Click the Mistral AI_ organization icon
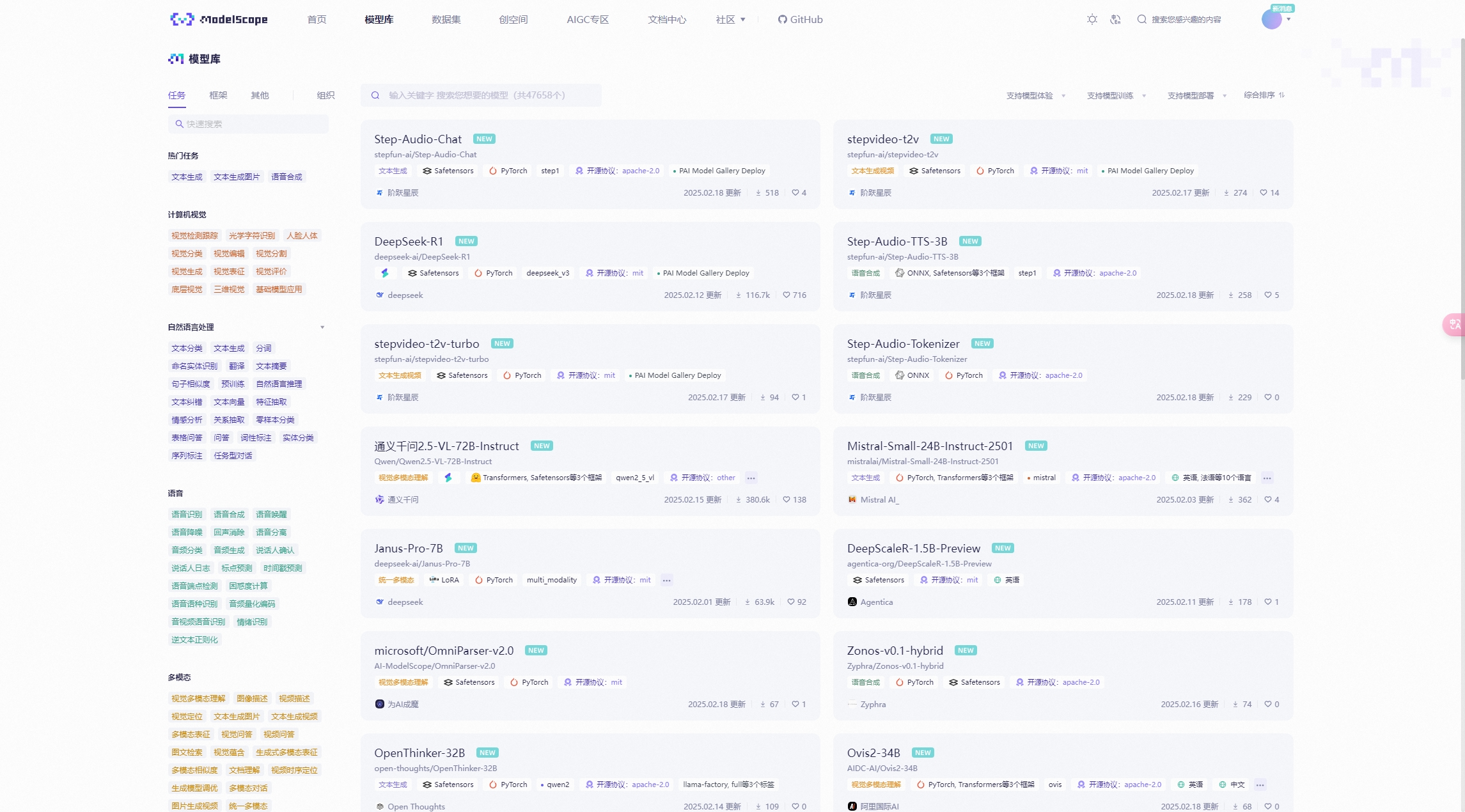 [x=852, y=499]
